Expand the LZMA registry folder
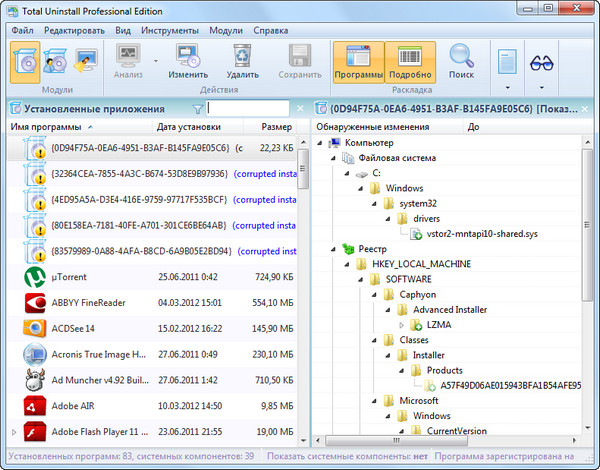This screenshot has width=600, height=470. 401,325
